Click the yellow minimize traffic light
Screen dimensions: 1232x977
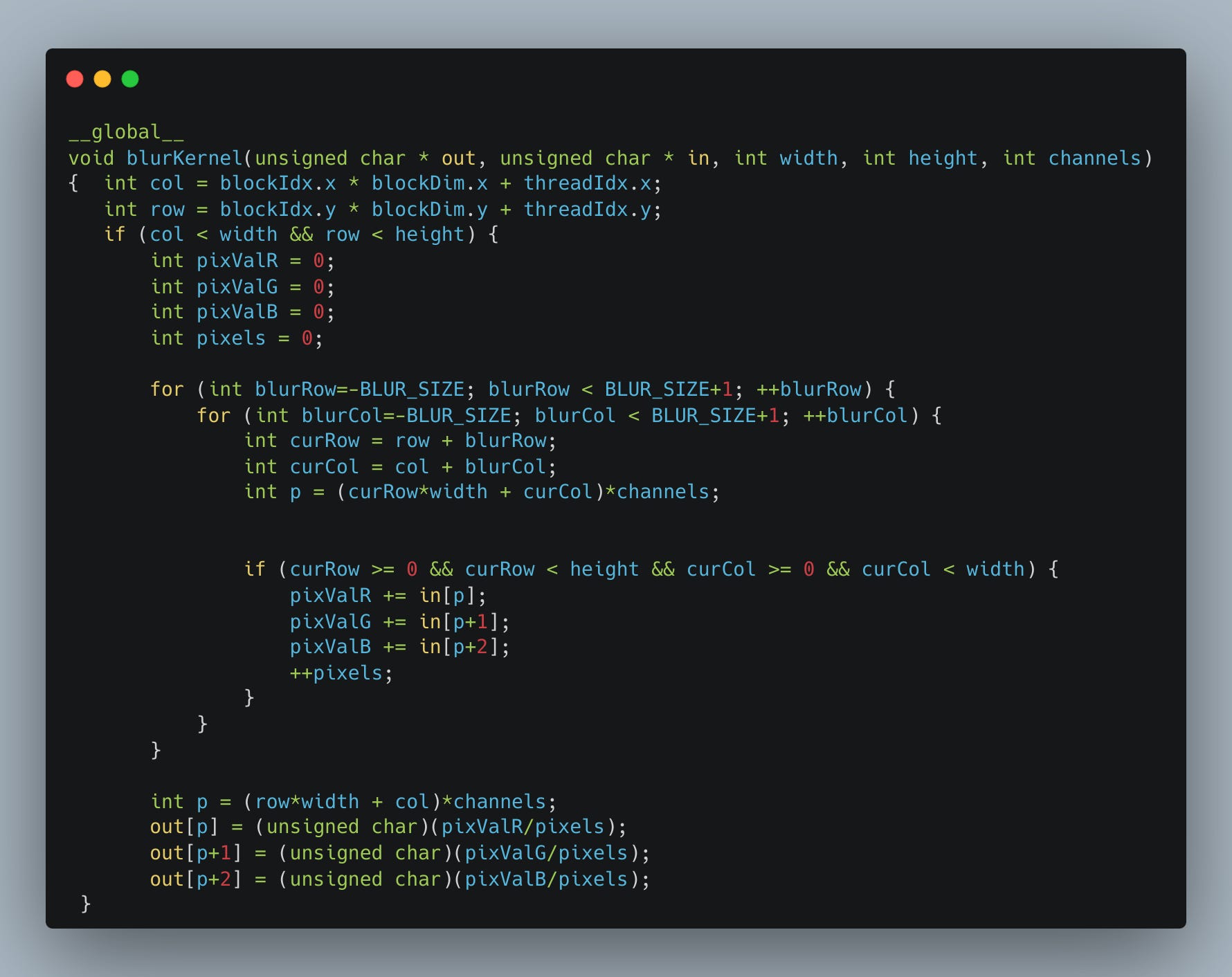(x=103, y=79)
